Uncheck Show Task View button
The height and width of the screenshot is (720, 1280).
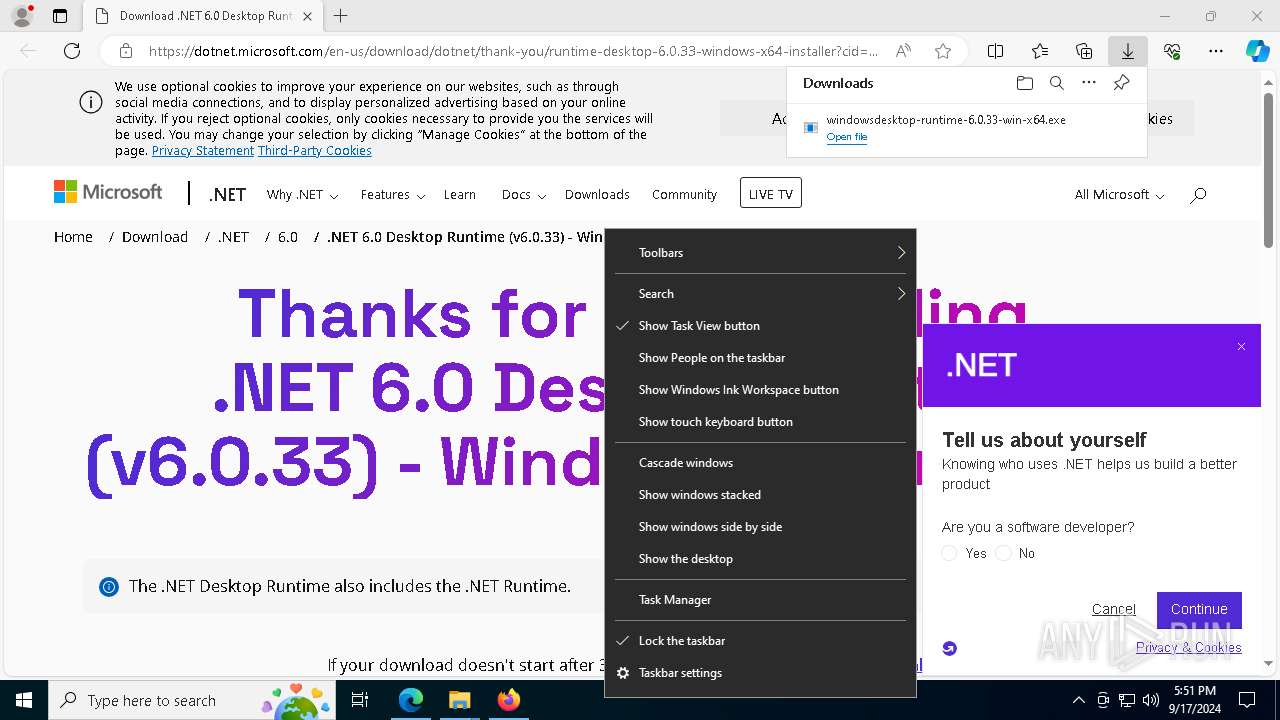pyautogui.click(x=760, y=326)
